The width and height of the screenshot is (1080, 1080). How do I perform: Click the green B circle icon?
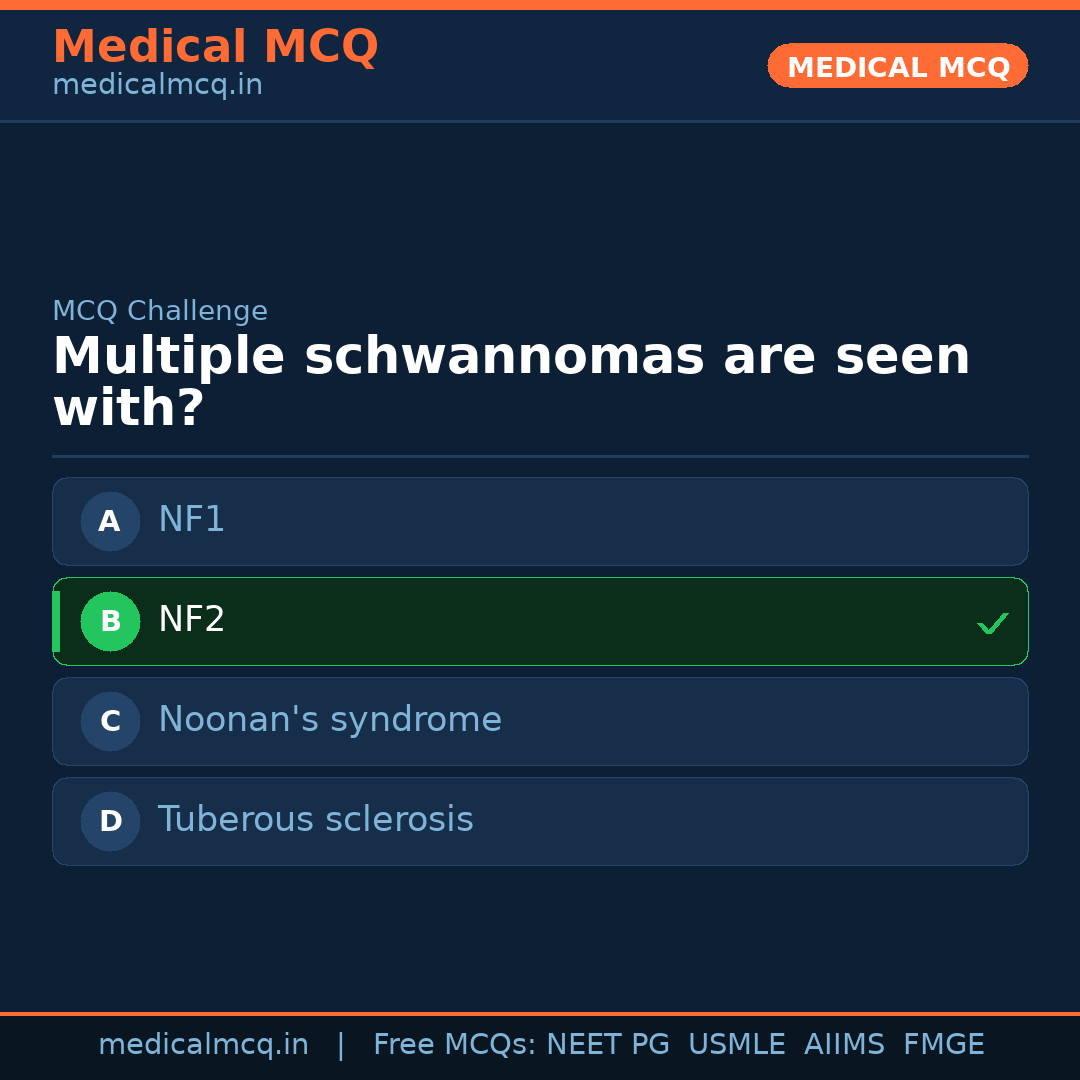pos(110,621)
